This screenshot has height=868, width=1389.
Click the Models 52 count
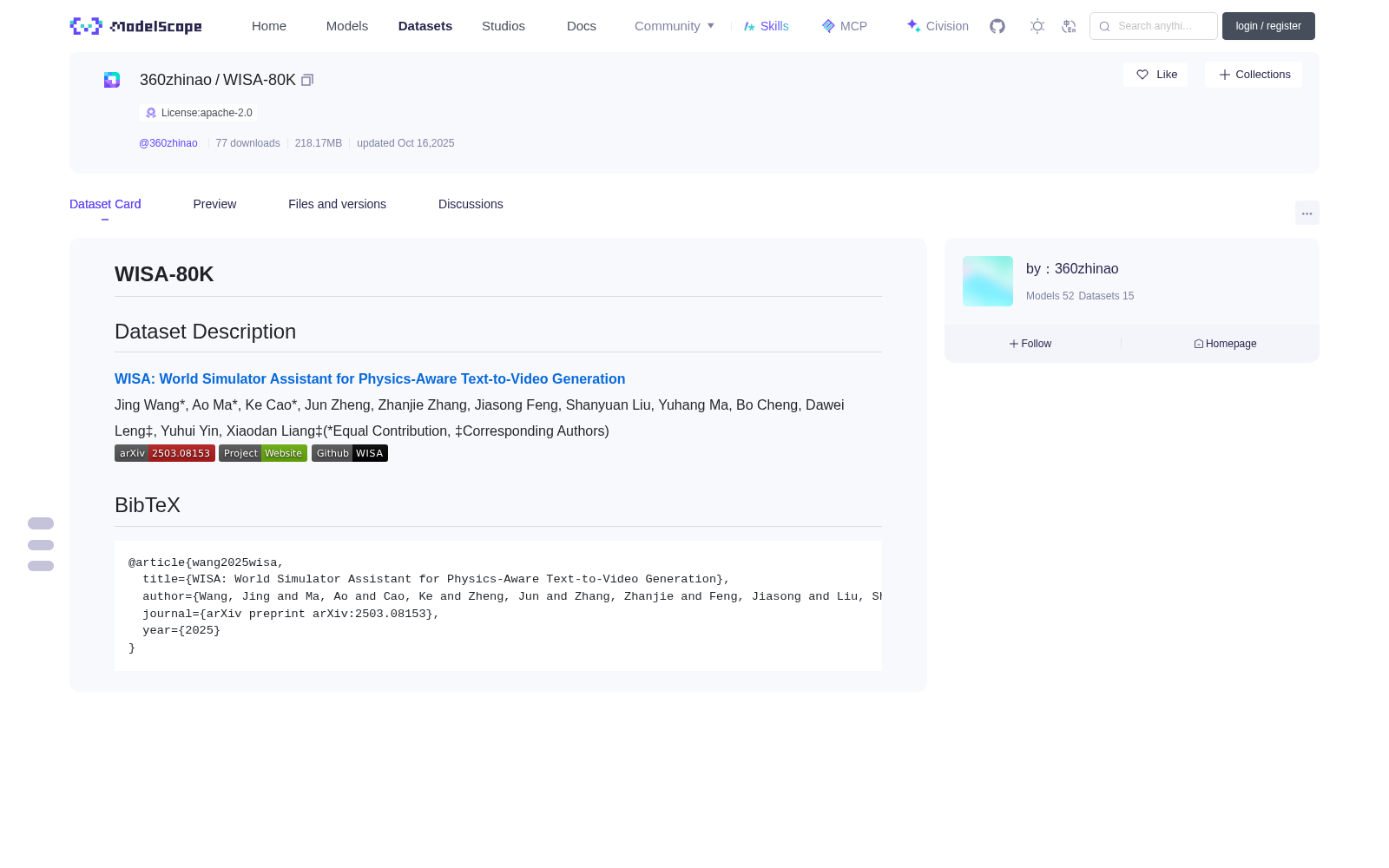(1050, 296)
